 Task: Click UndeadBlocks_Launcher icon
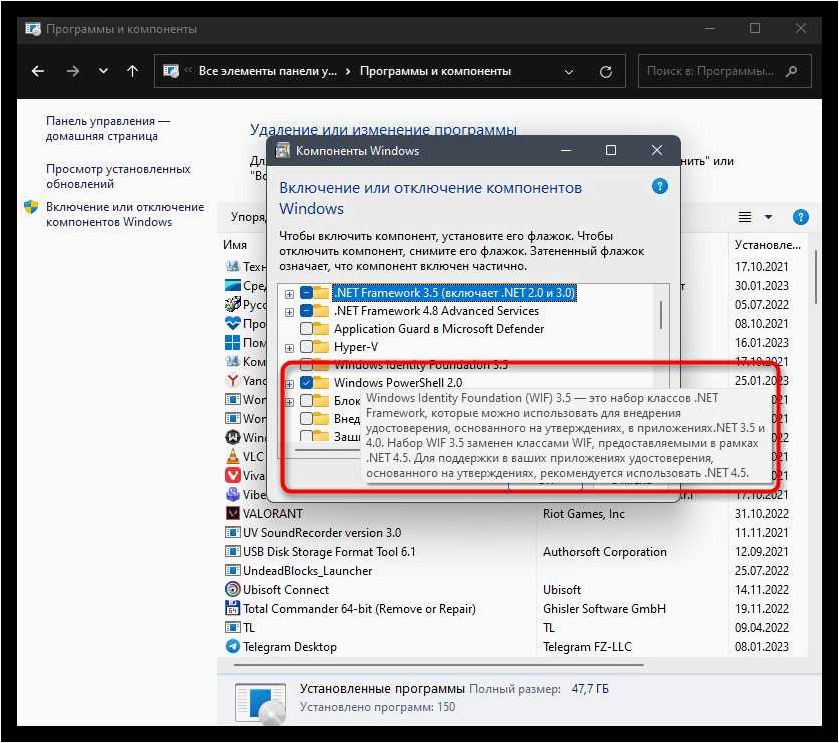pos(232,571)
